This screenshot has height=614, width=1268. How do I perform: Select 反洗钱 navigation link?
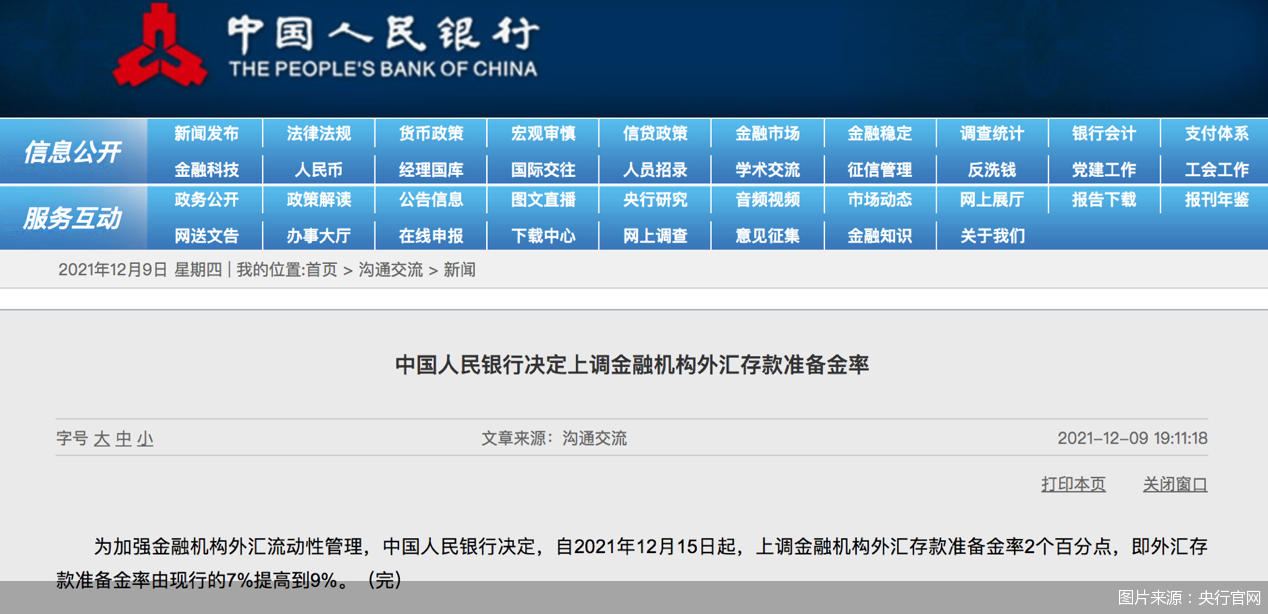[x=992, y=170]
